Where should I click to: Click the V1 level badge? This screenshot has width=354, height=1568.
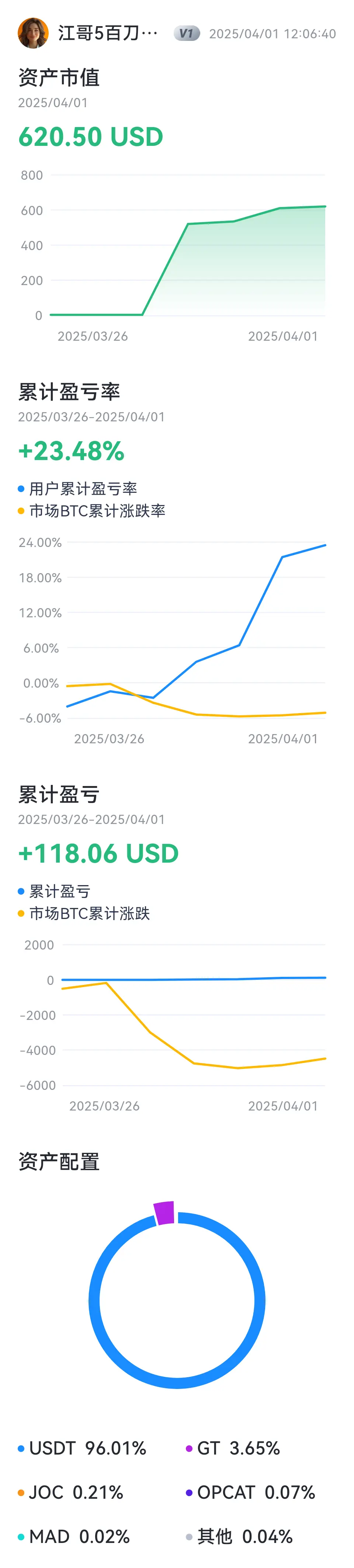187,34
